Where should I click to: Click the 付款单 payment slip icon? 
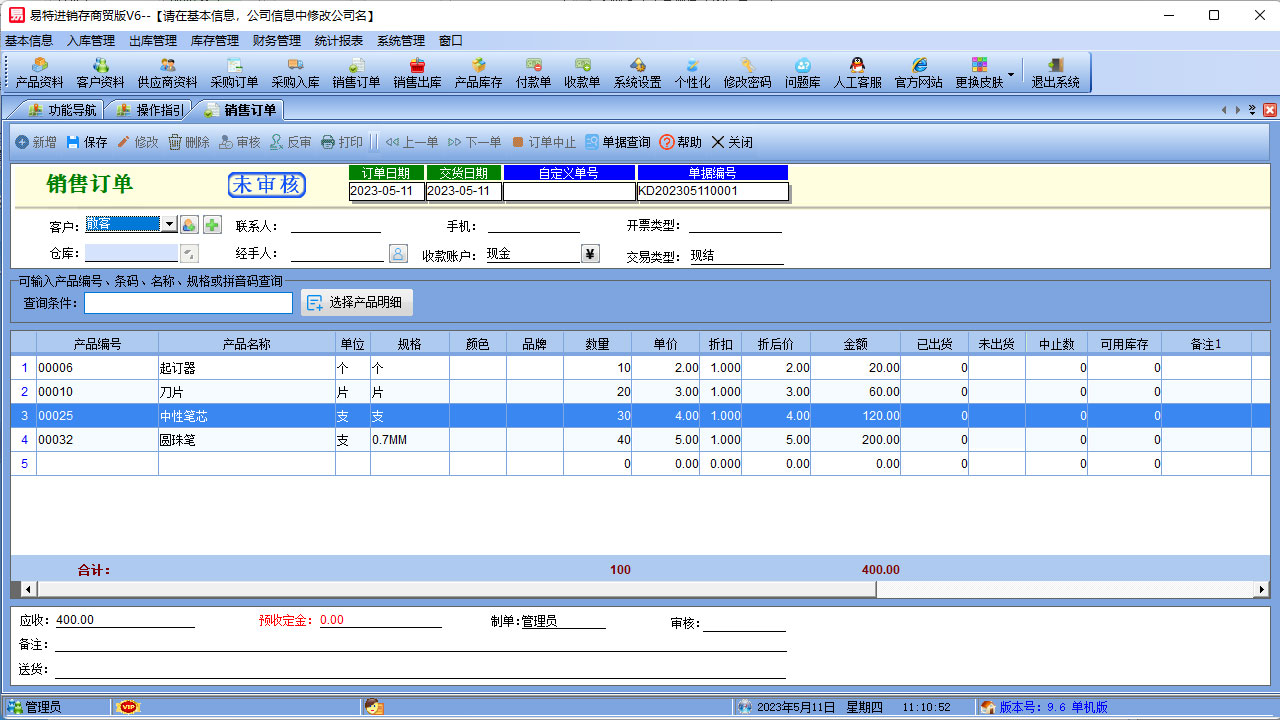[533, 72]
